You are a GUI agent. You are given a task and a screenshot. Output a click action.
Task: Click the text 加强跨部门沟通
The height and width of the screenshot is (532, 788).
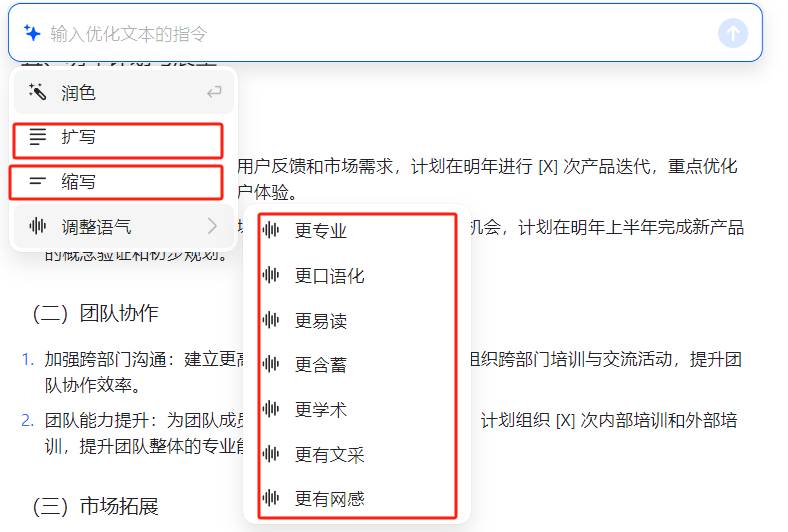105,359
